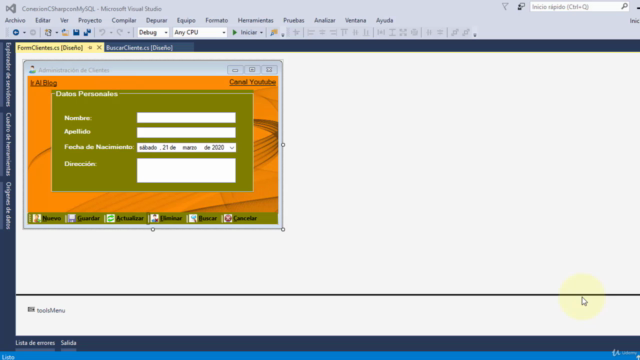640x360 pixels.
Task: Open the Analizar menu
Action: (324, 20)
